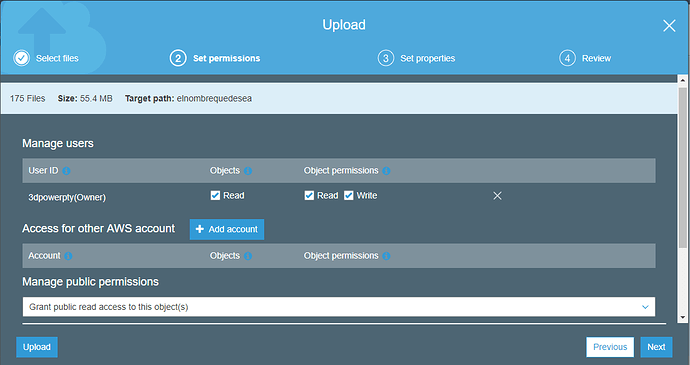The width and height of the screenshot is (690, 365).
Task: Click the Select files checkmark step icon
Action: (21, 58)
